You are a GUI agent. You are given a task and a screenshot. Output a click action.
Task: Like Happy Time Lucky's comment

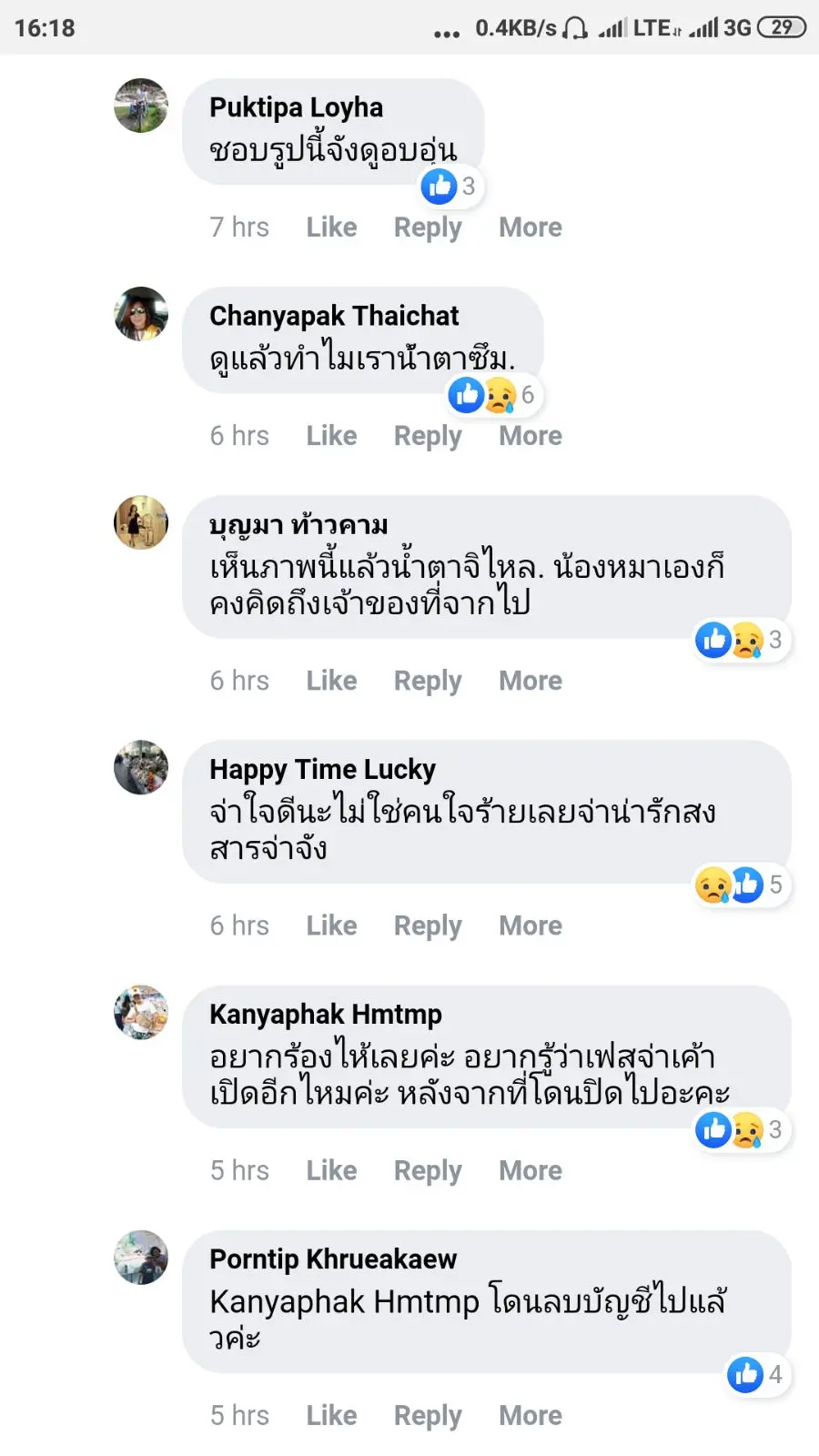coord(331,925)
